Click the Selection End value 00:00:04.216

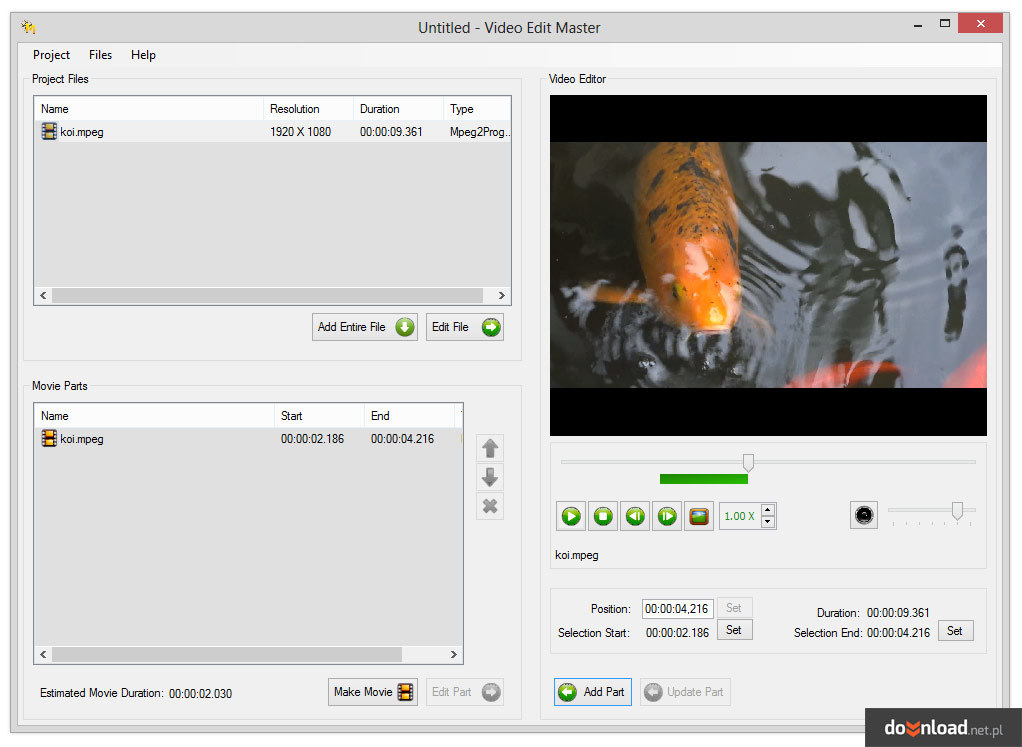pyautogui.click(x=898, y=632)
